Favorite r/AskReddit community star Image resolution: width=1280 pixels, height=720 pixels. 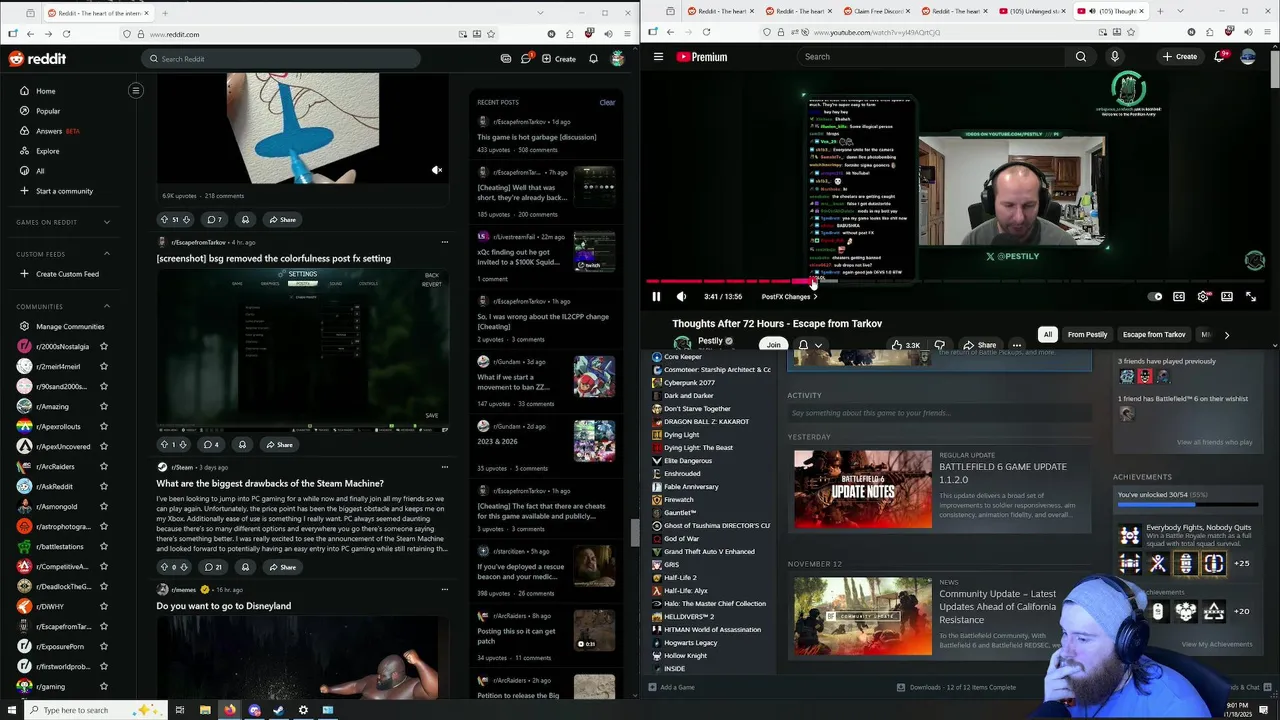(x=103, y=487)
